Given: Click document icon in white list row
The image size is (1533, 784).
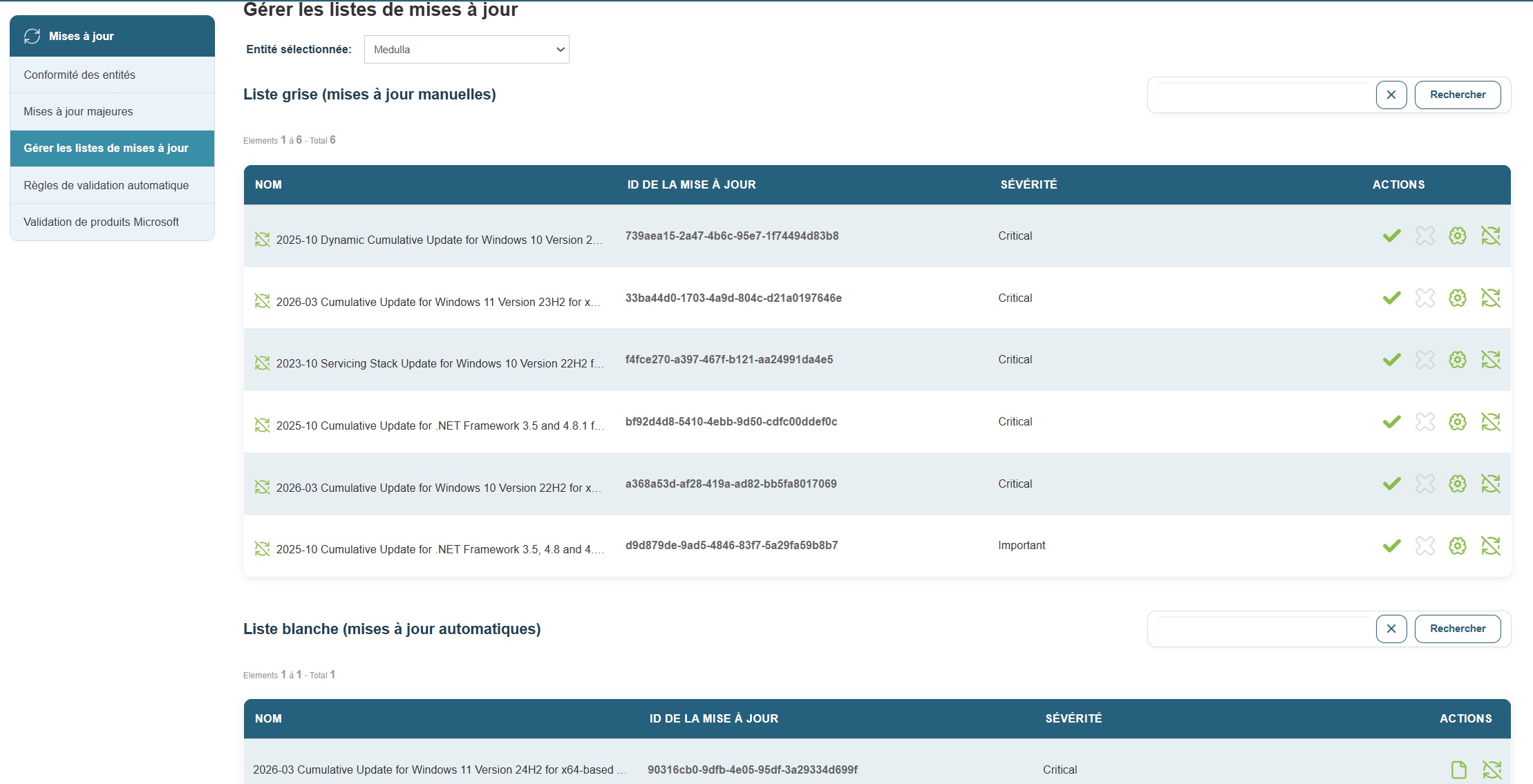Looking at the screenshot, I should click(1458, 769).
